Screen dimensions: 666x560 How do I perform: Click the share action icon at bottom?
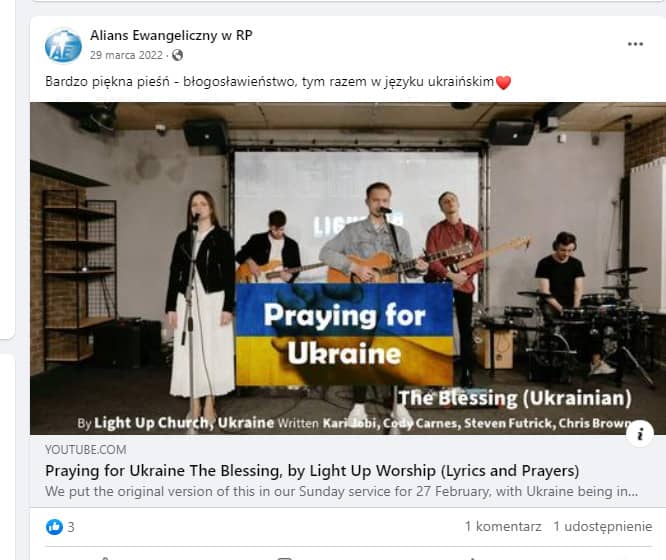472,558
